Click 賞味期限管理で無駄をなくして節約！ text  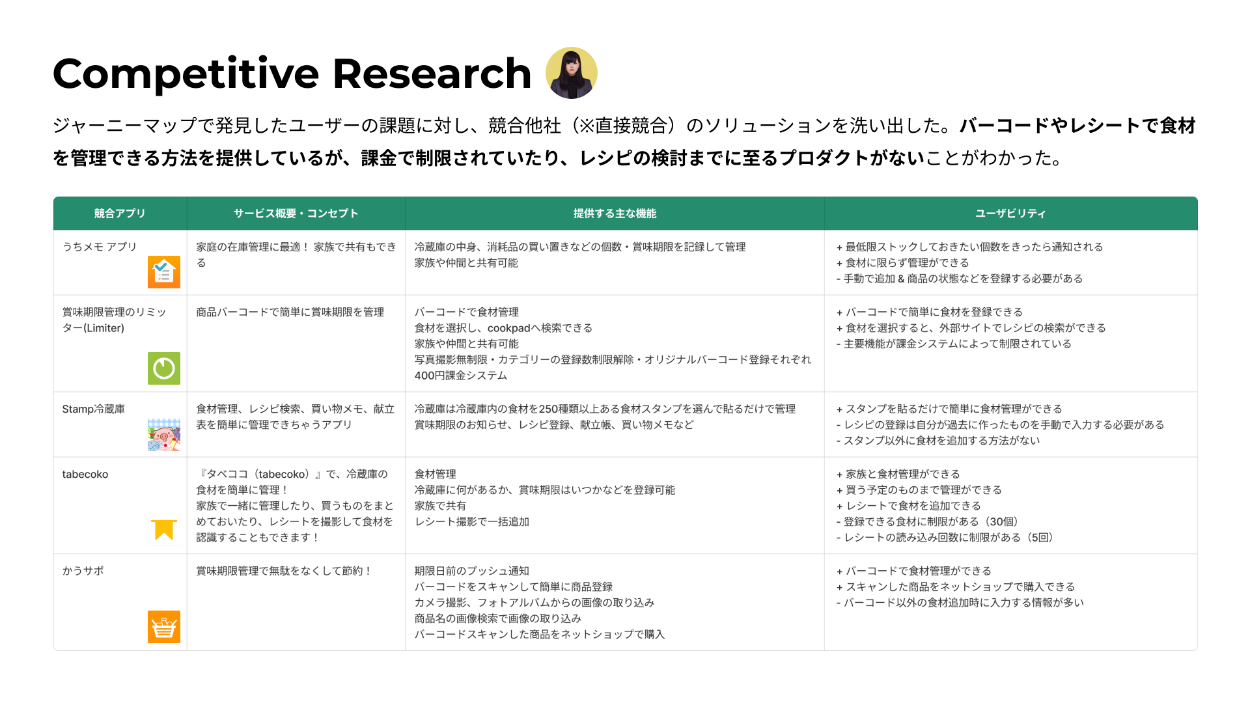click(284, 571)
